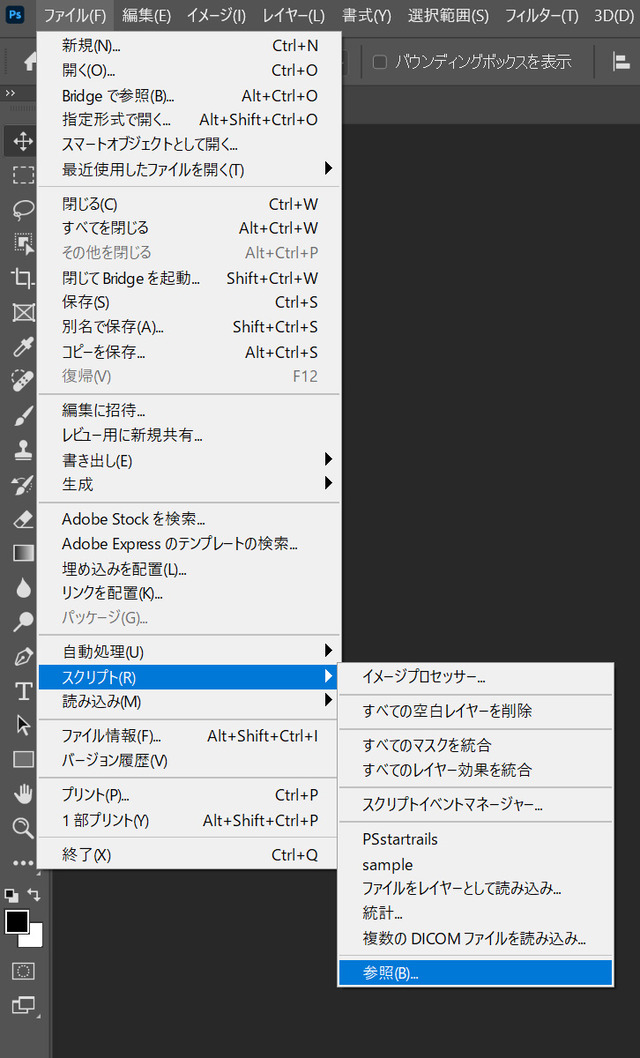
Task: Select the History Brush tool
Action: [x=23, y=484]
